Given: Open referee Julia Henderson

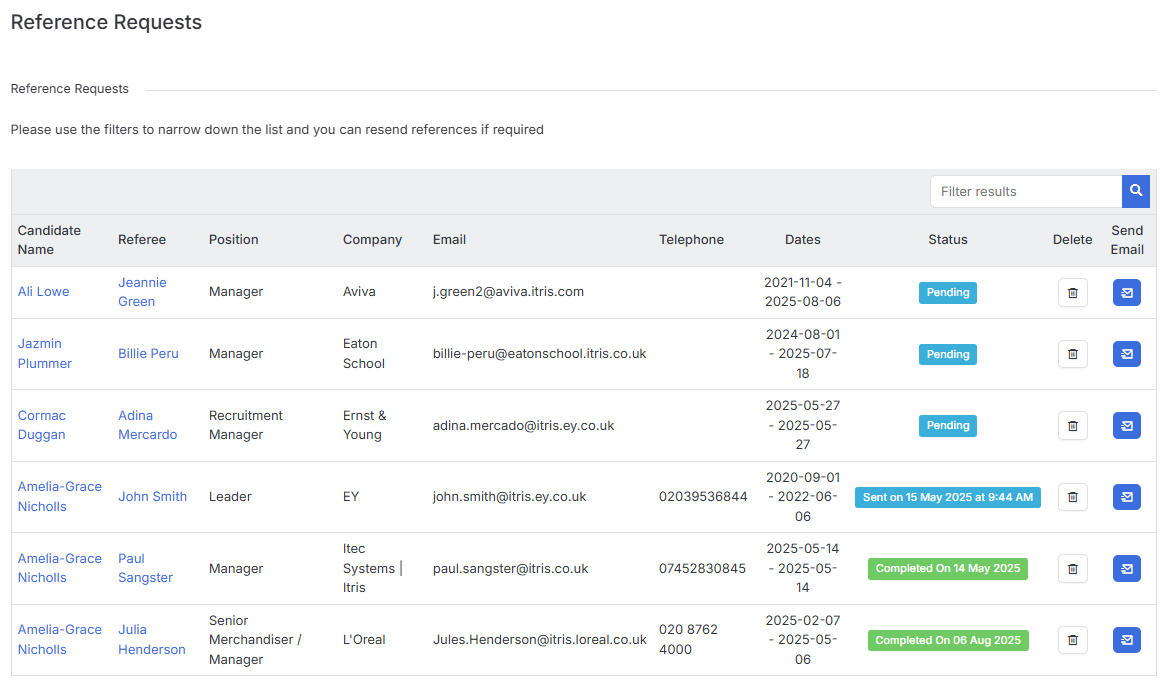Looking at the screenshot, I should (x=152, y=639).
